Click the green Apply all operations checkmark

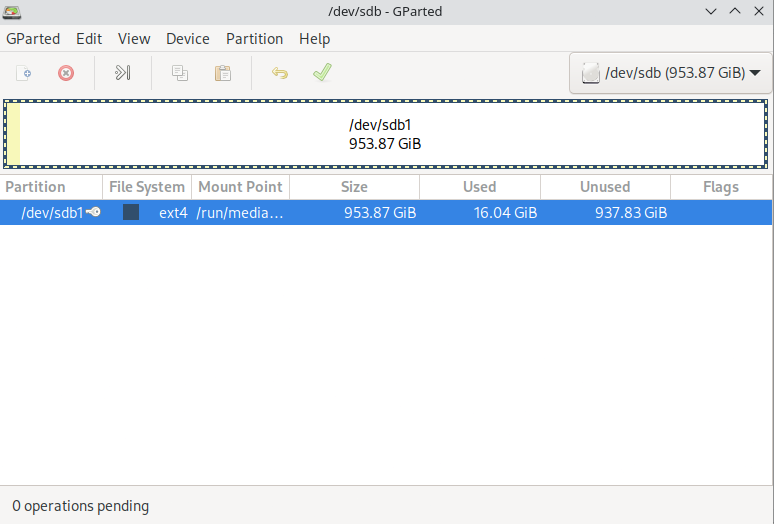click(322, 73)
